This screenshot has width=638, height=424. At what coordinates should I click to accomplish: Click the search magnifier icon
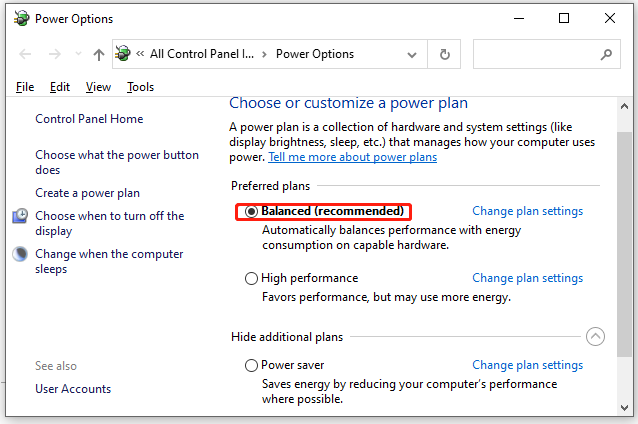605,55
